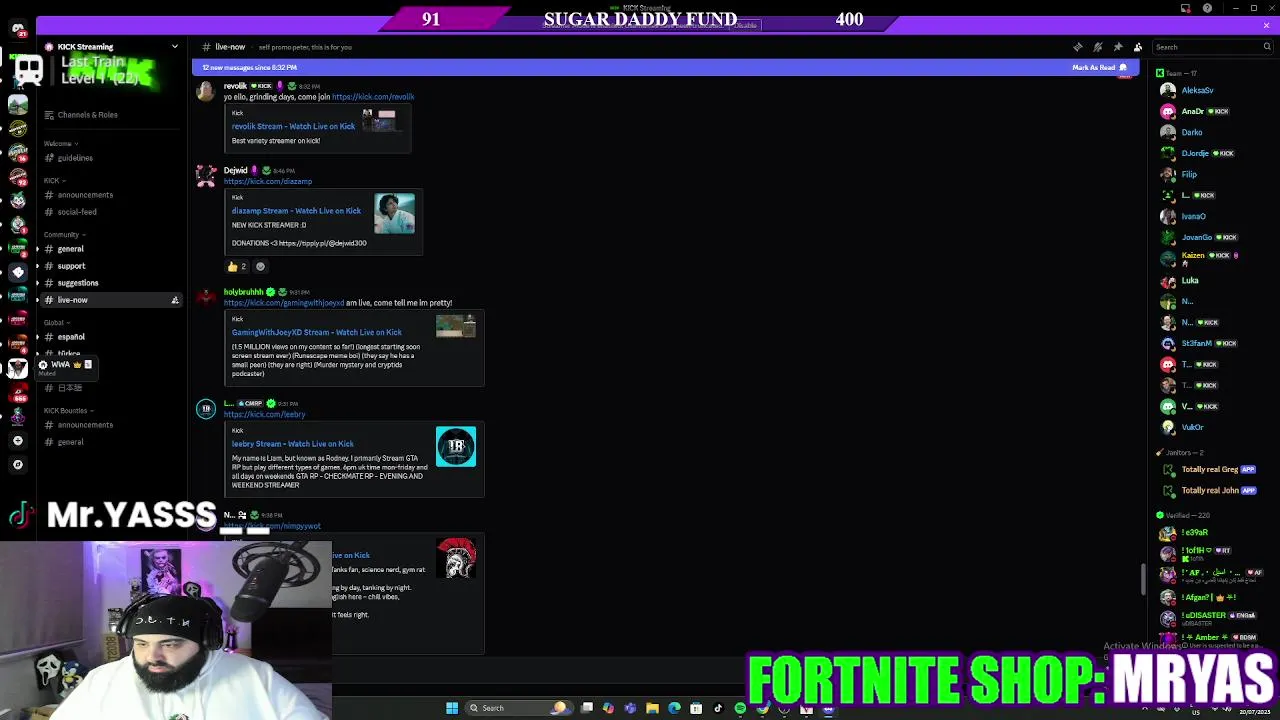Click Add a Server plus icon
Viewport: 1280px width, 720px height.
(17, 441)
